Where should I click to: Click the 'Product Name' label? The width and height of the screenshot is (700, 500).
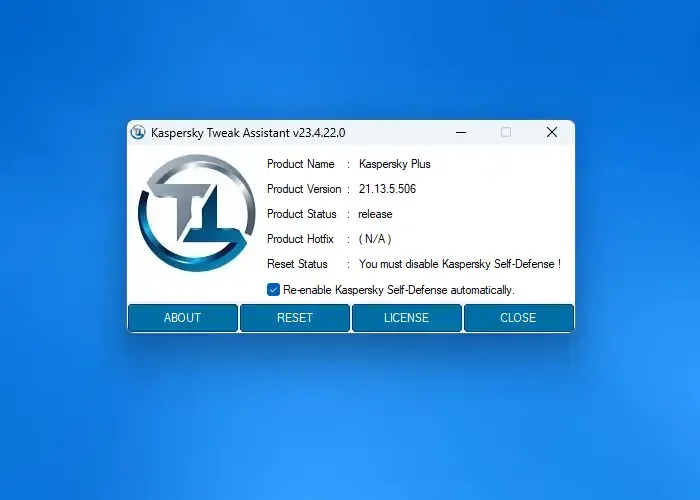coord(300,164)
